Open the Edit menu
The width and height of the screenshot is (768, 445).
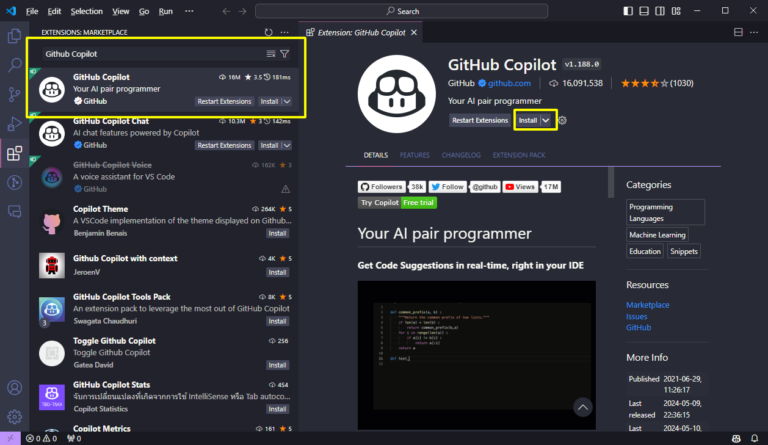54,11
